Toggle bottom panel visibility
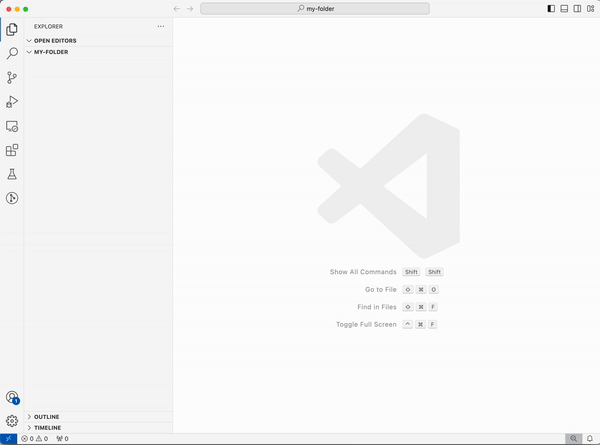This screenshot has width=600, height=445. [564, 9]
